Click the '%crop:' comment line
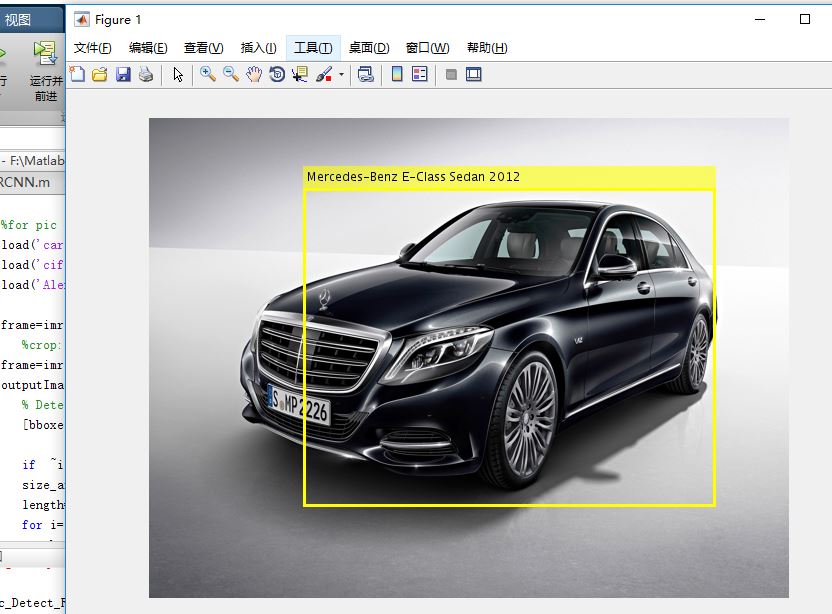 pyautogui.click(x=41, y=345)
